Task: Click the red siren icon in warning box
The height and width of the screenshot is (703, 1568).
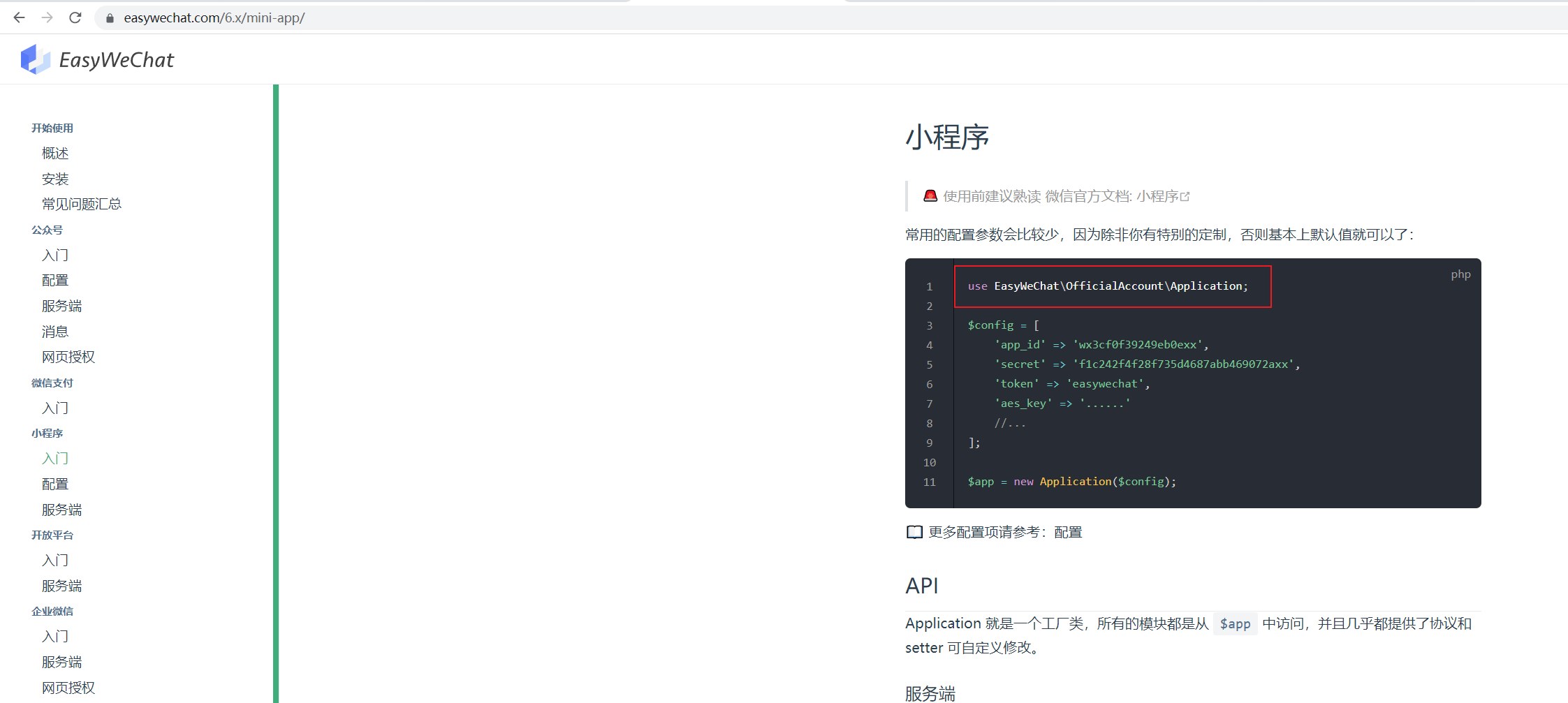Action: tap(930, 196)
